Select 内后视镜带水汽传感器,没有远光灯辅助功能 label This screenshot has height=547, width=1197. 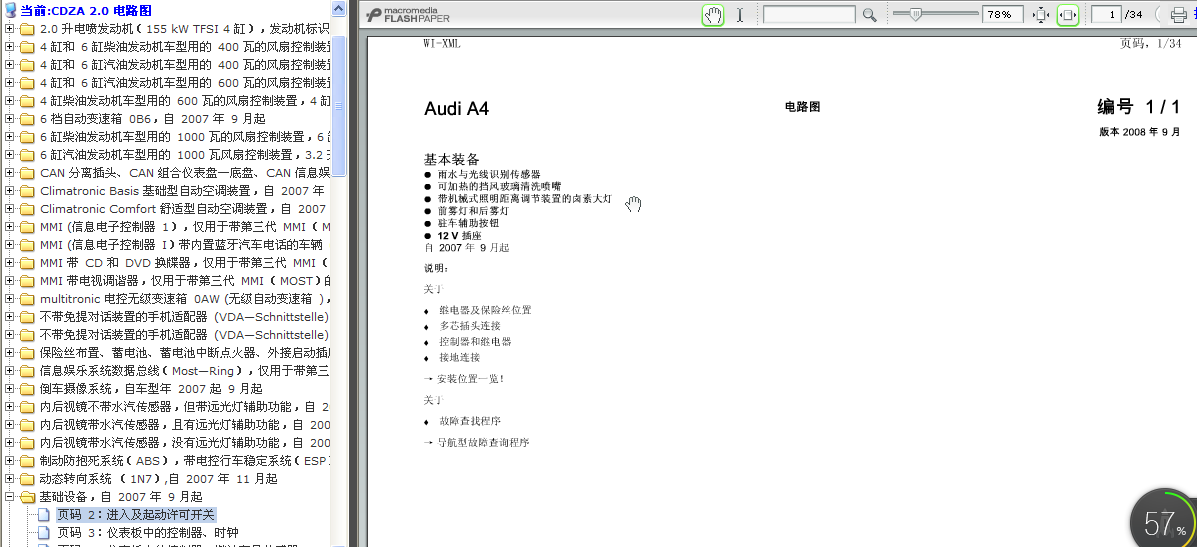(x=185, y=443)
